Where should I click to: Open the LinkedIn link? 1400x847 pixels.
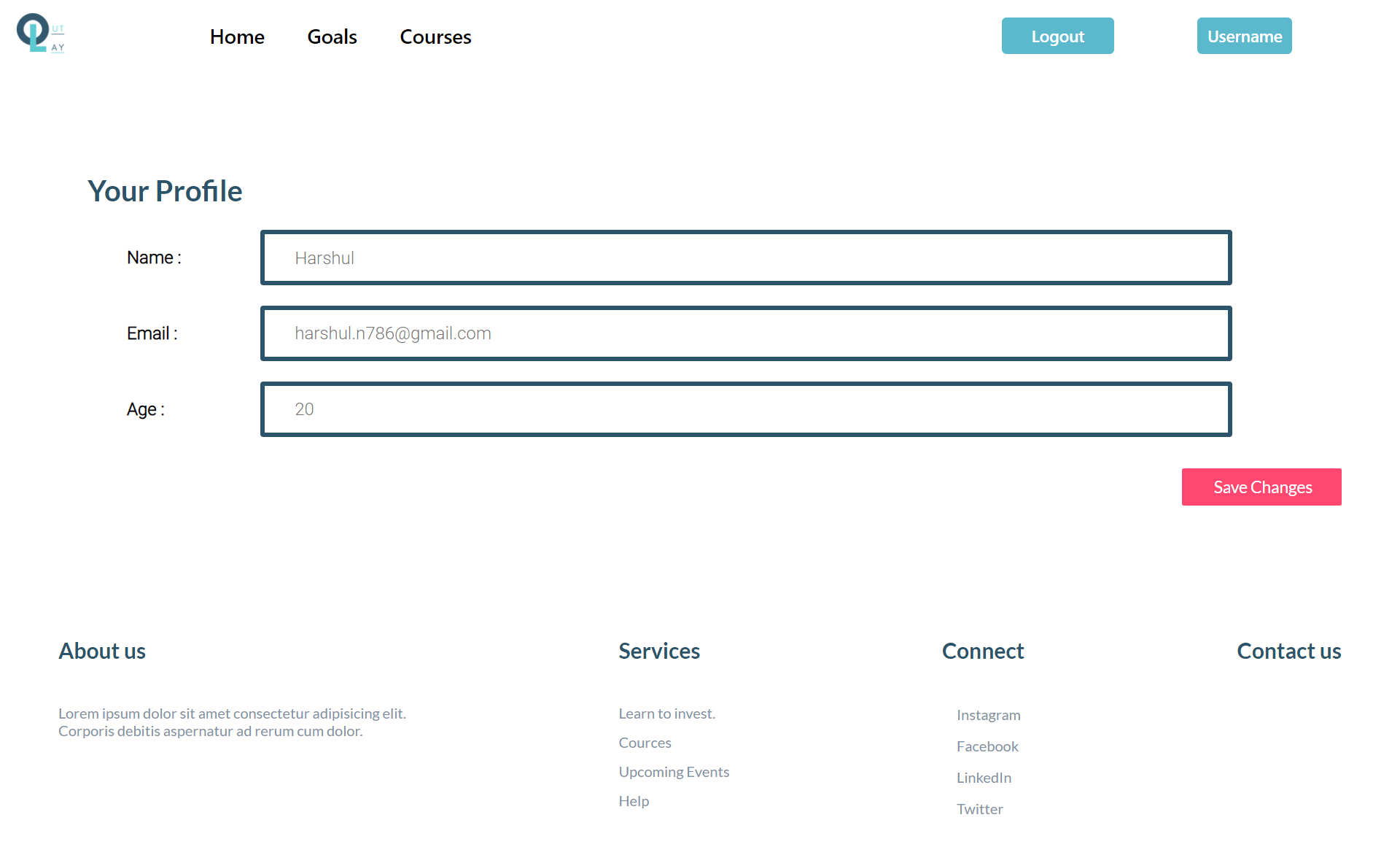(x=984, y=778)
